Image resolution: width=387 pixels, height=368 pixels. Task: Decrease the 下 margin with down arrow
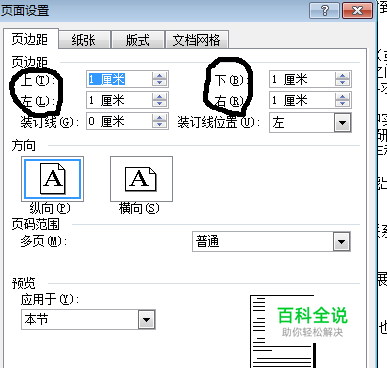(343, 83)
